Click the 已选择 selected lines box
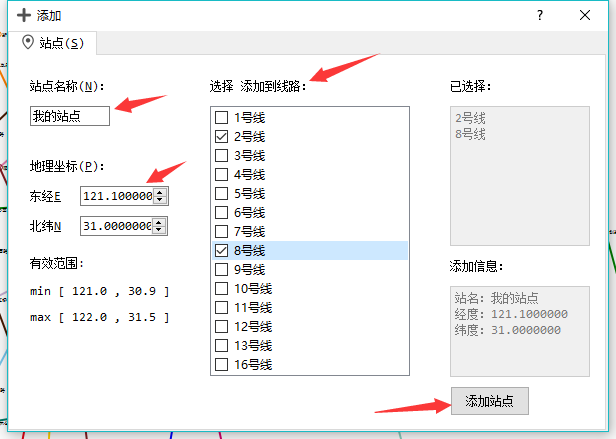The height and width of the screenshot is (439, 616). tap(520, 176)
